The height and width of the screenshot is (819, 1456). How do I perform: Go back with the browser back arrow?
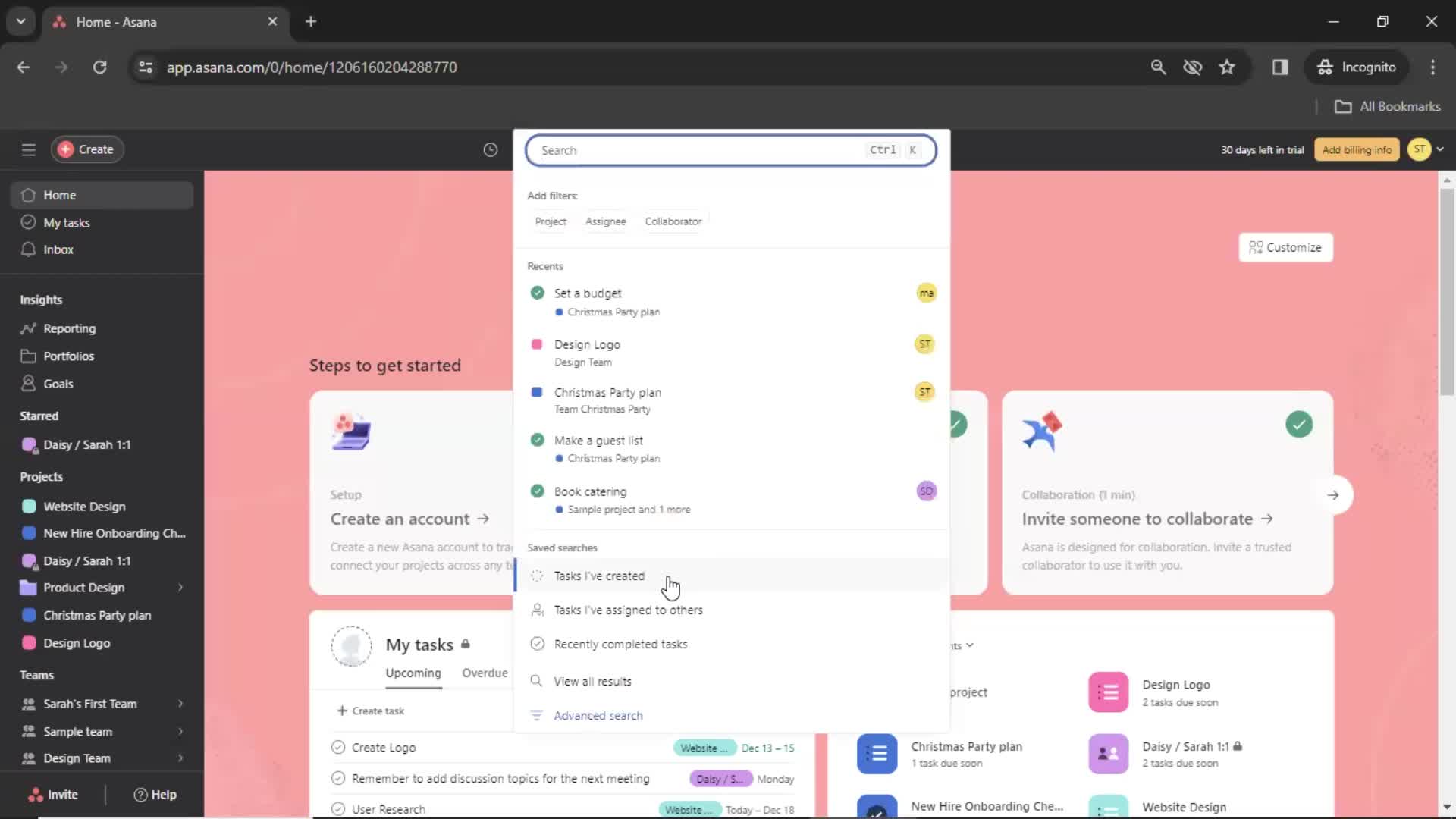pos(24,67)
